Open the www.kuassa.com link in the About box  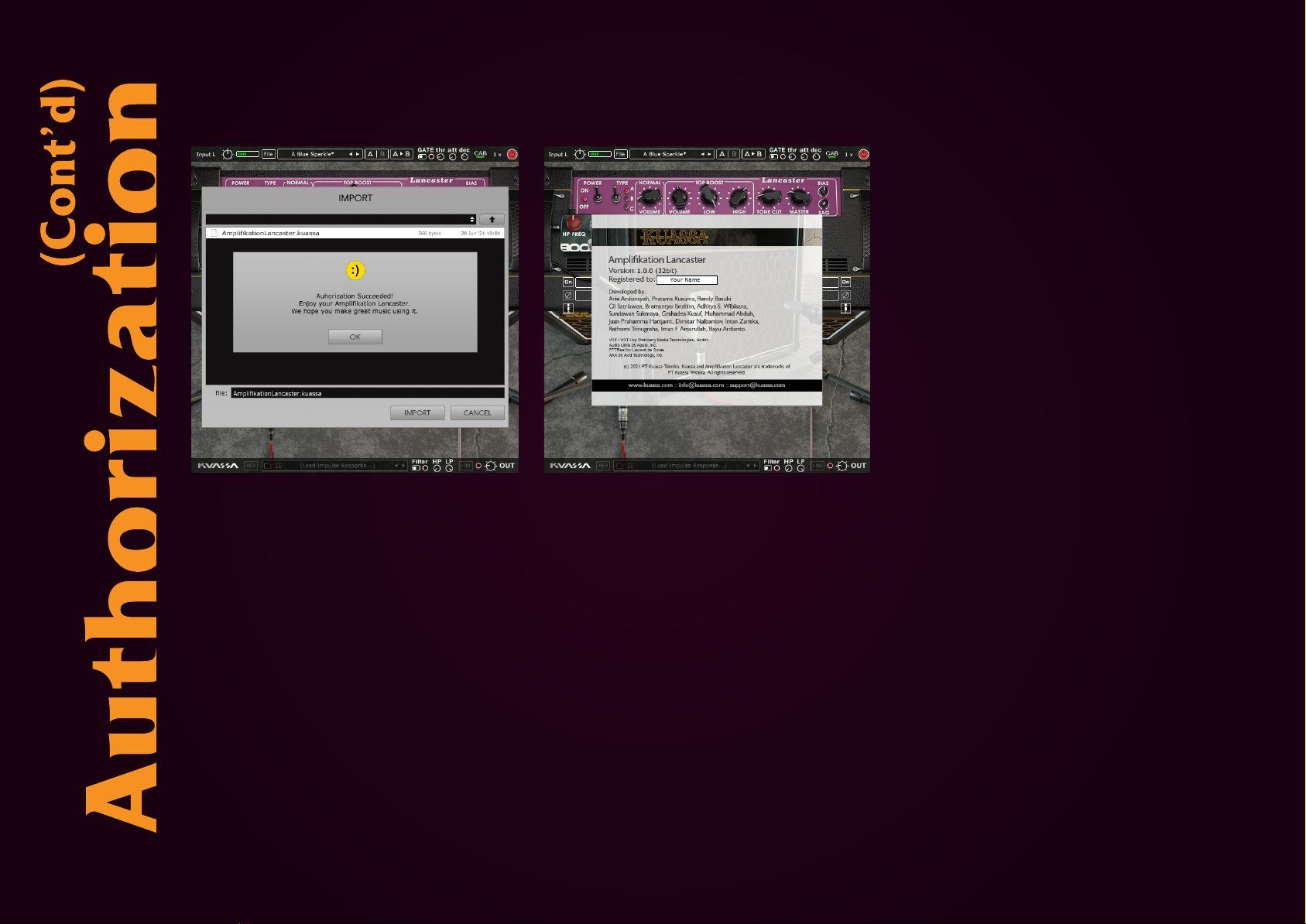(650, 385)
